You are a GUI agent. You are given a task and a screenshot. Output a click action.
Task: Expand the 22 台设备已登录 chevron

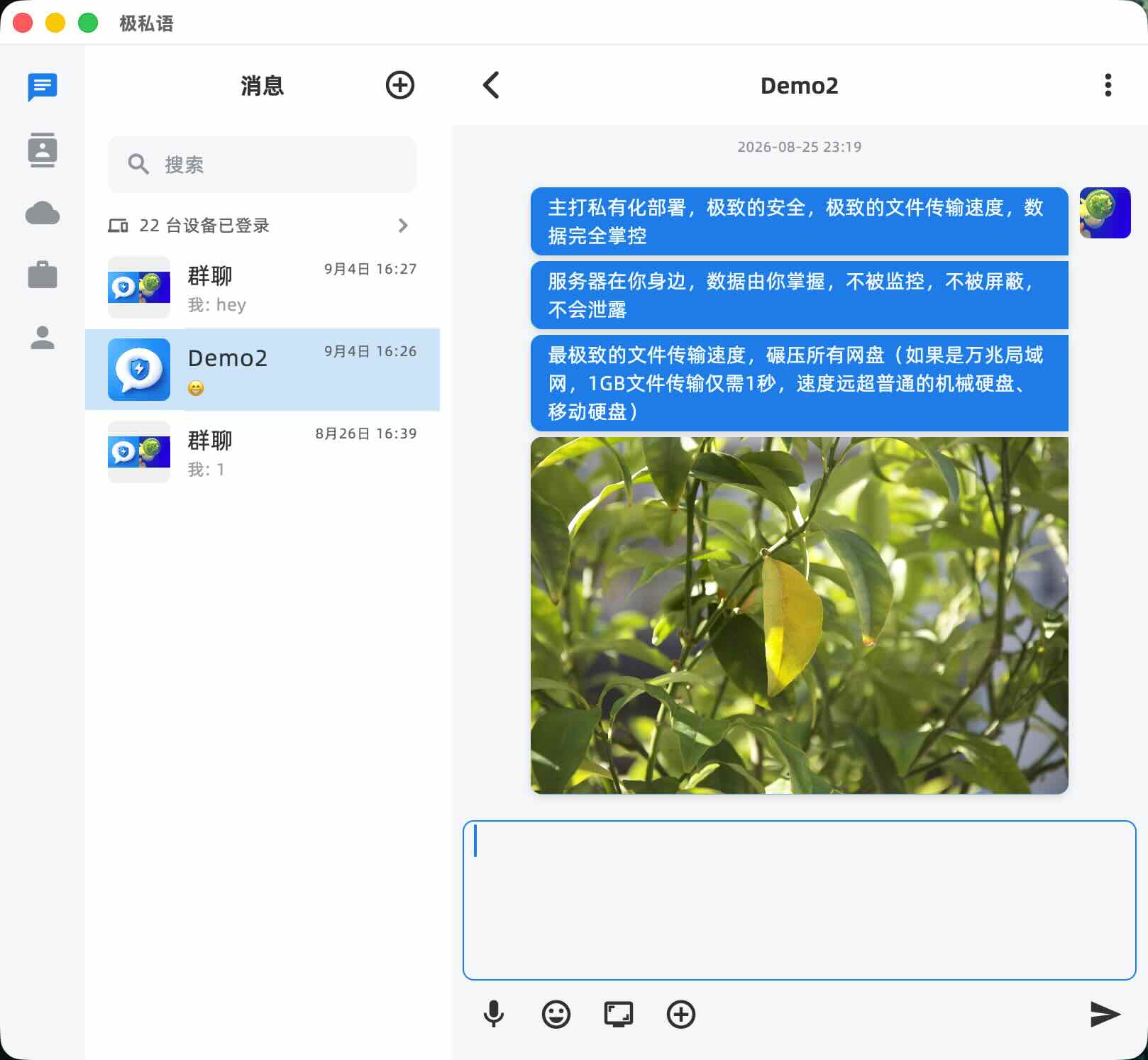(x=403, y=226)
